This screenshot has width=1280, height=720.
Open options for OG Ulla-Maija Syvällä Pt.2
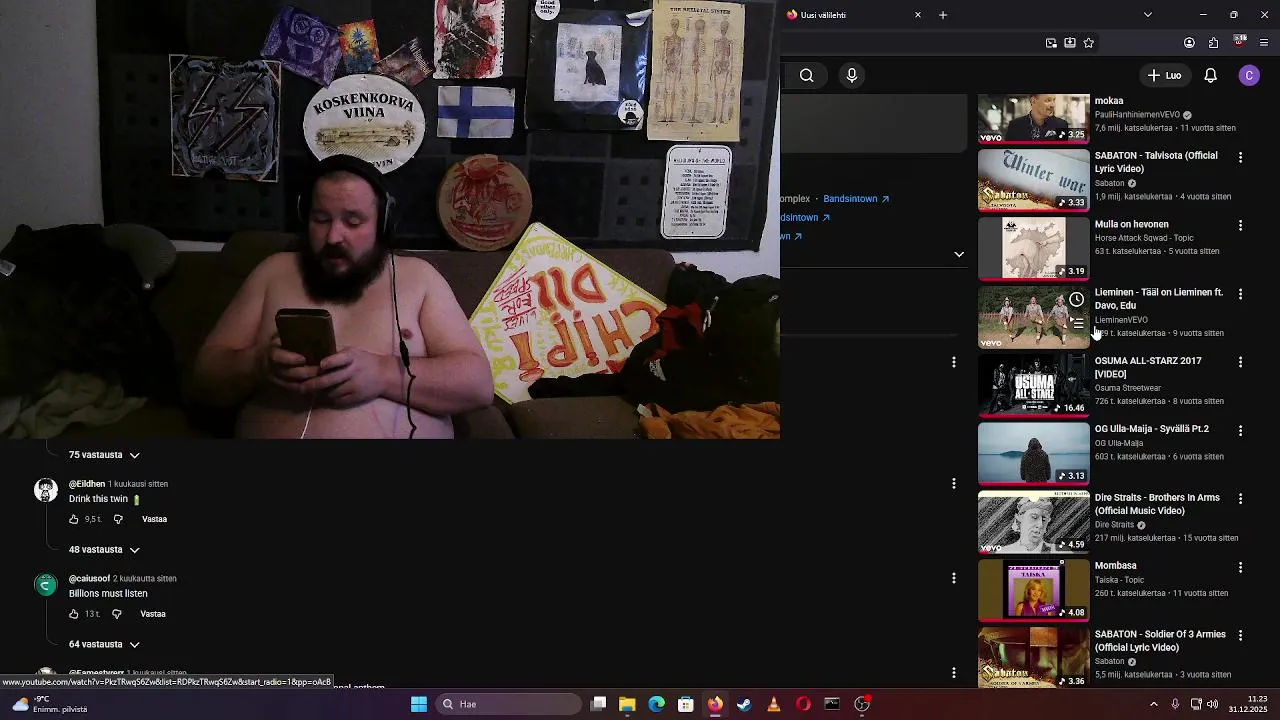point(1240,430)
